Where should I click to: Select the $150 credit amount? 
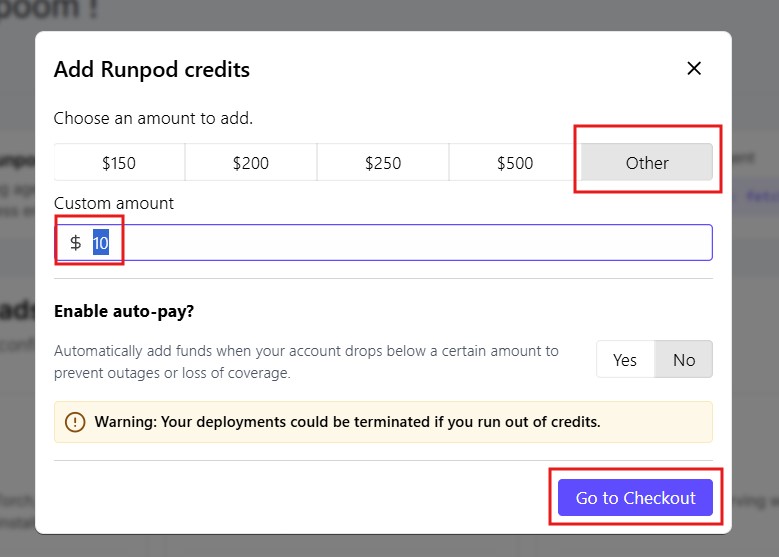point(119,162)
